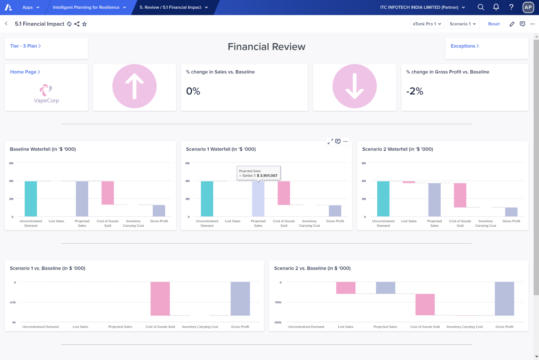539x360 pixels.
Task: Open Scenario 1 Waterfall card options menu
Action: tap(345, 141)
